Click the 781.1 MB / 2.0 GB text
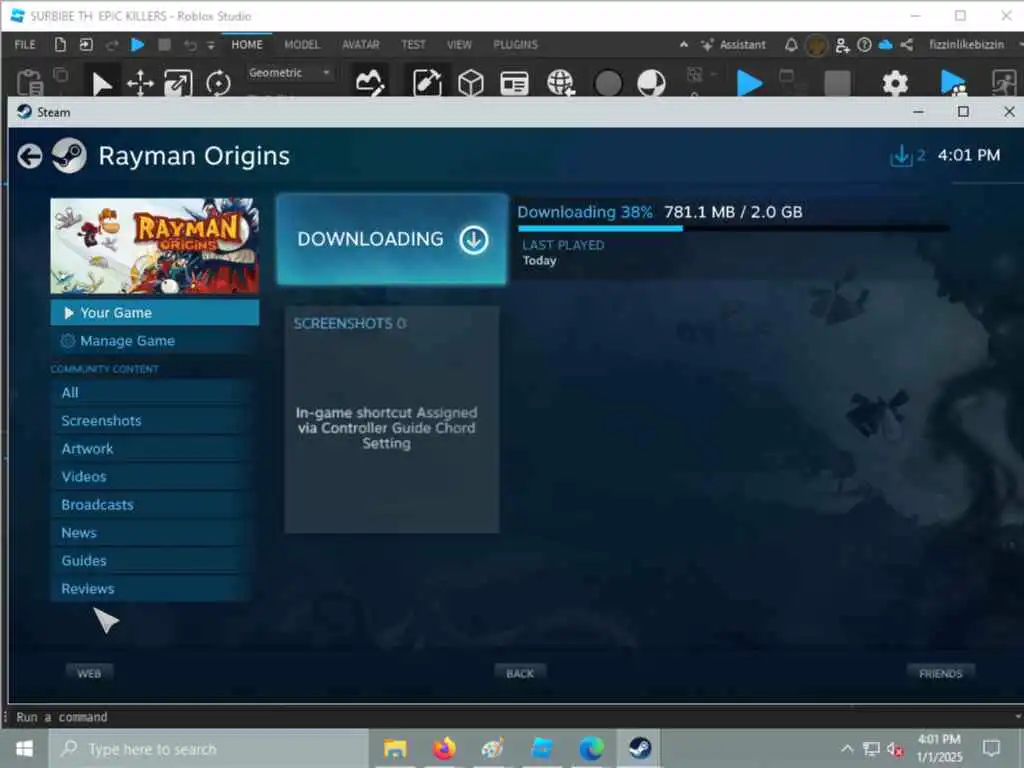Viewport: 1024px width, 768px height. click(733, 212)
